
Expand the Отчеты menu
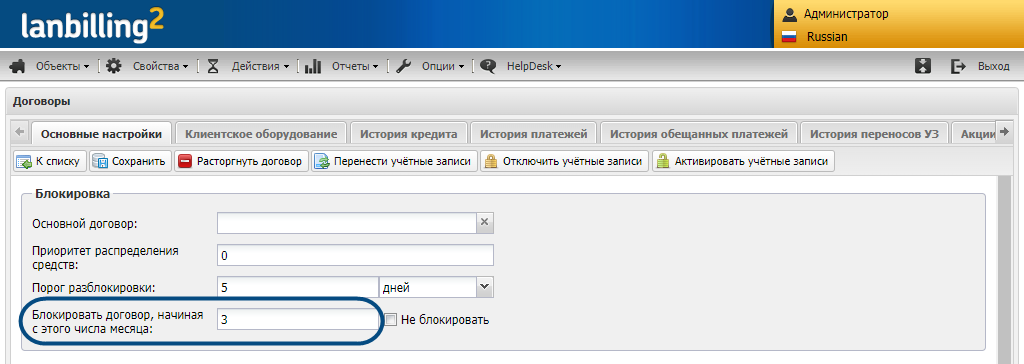coord(355,66)
